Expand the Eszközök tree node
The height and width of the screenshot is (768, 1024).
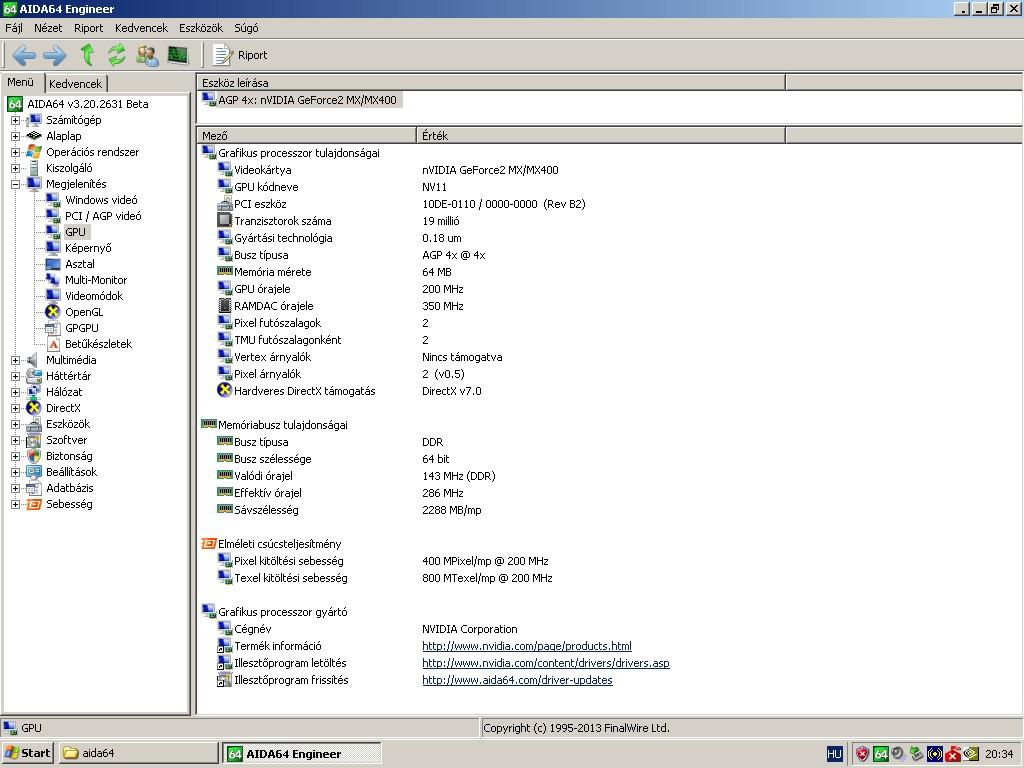point(15,424)
